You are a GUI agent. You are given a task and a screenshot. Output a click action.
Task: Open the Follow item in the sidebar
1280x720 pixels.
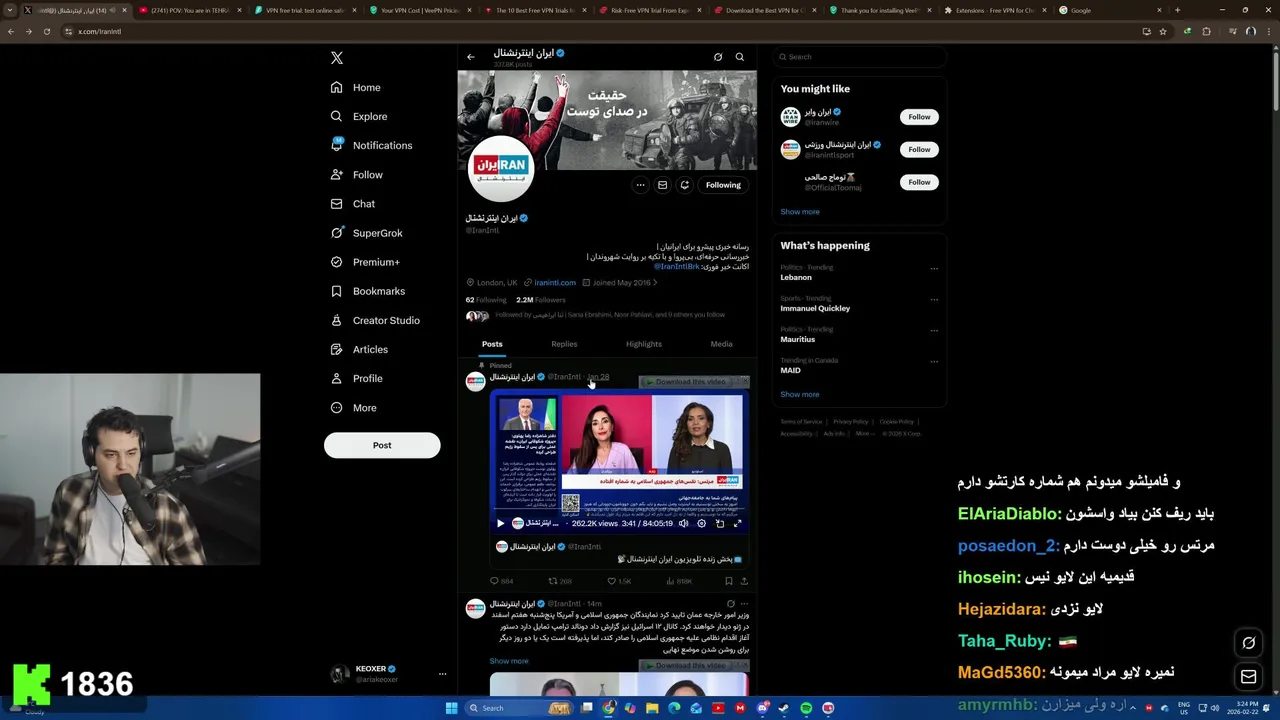tap(356, 175)
